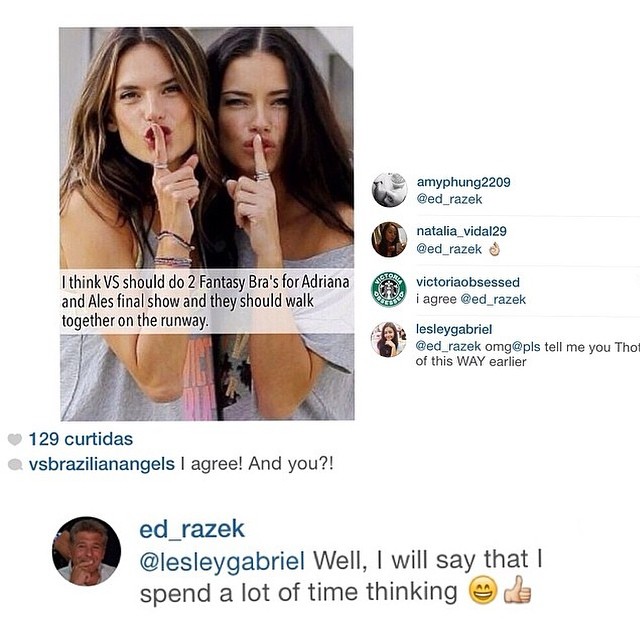Screen dimensions: 640x640
Task: Open the lesleygabriel commenter username
Action: [x=454, y=329]
